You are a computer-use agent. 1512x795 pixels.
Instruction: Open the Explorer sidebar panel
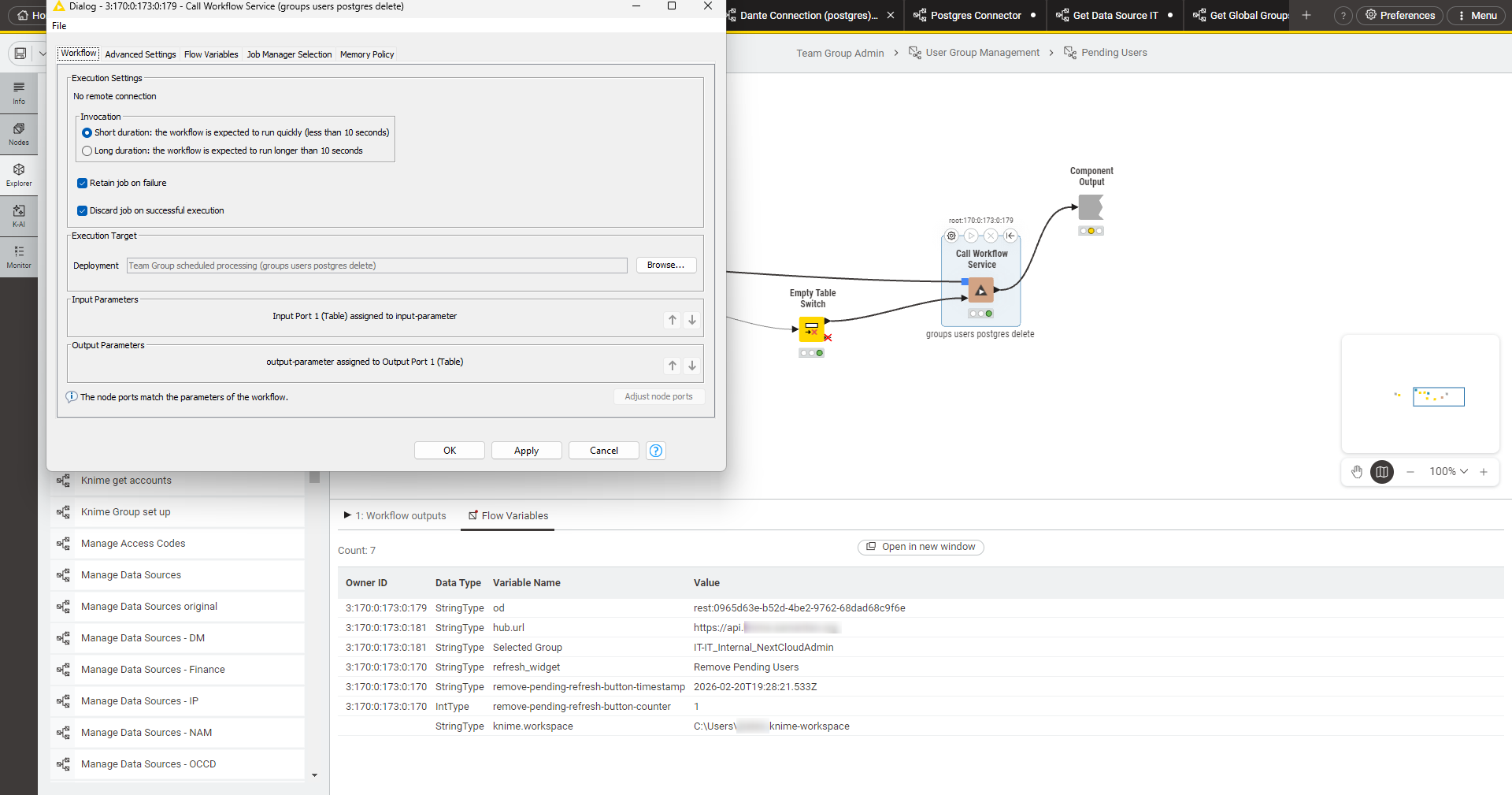coord(19,174)
